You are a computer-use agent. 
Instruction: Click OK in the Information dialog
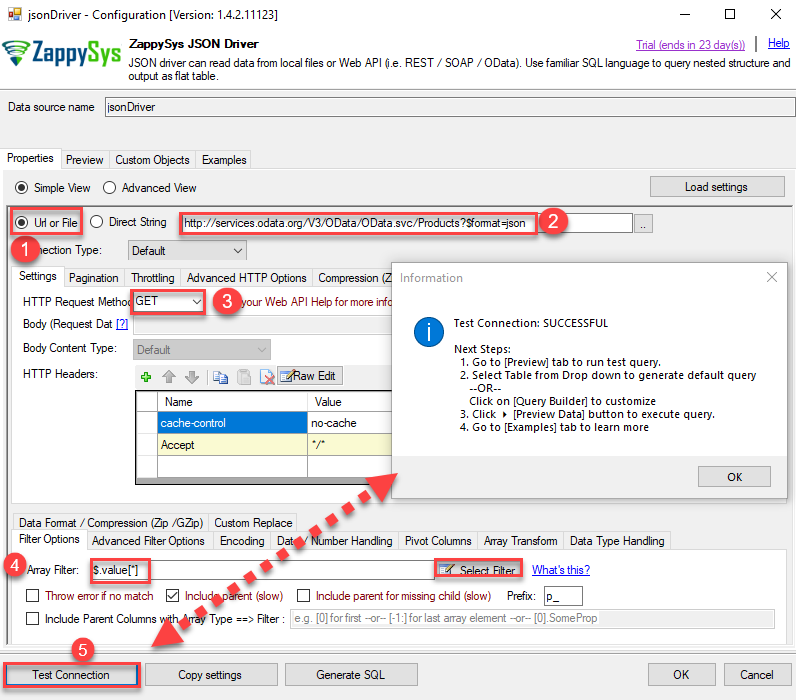tap(734, 477)
